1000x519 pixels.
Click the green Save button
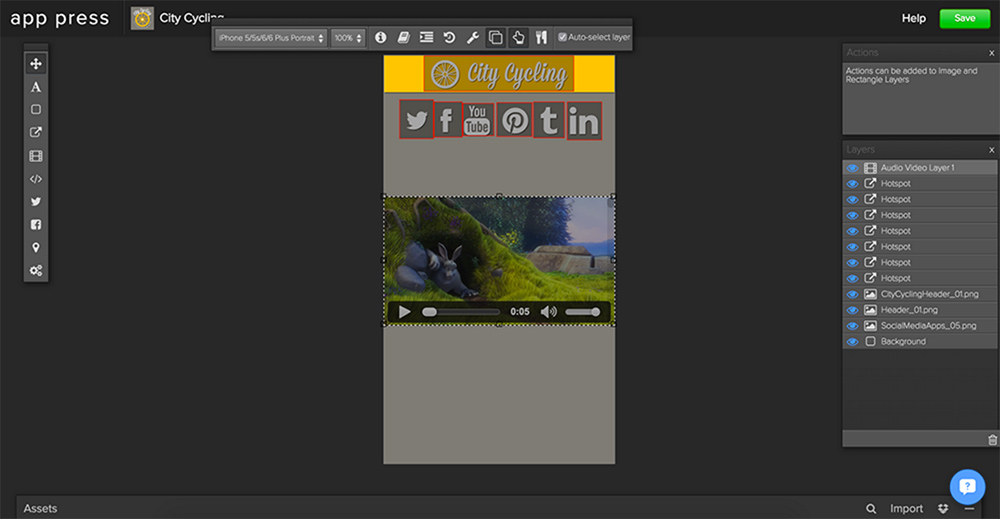964,18
